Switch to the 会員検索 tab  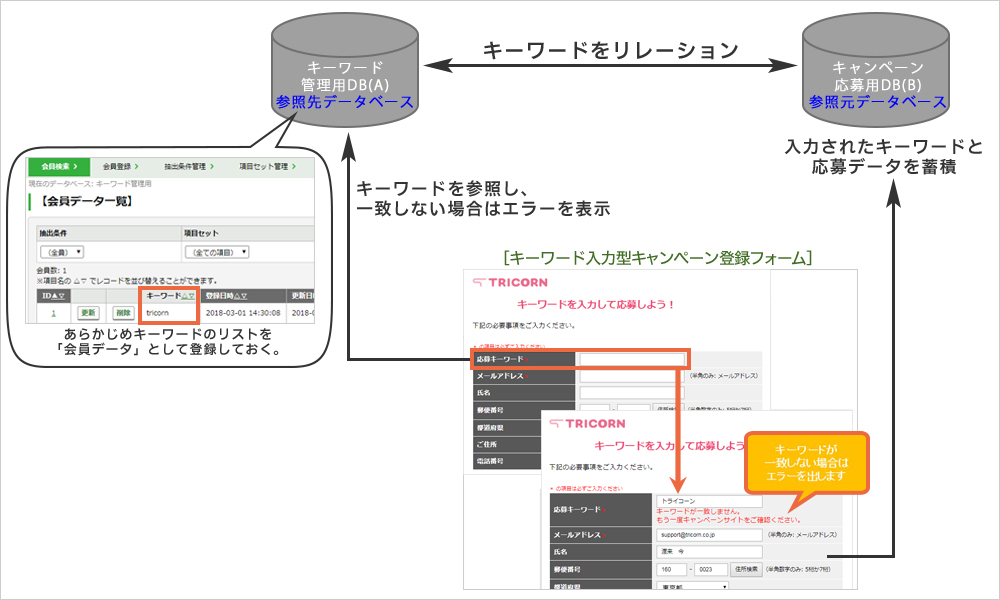coord(59,166)
